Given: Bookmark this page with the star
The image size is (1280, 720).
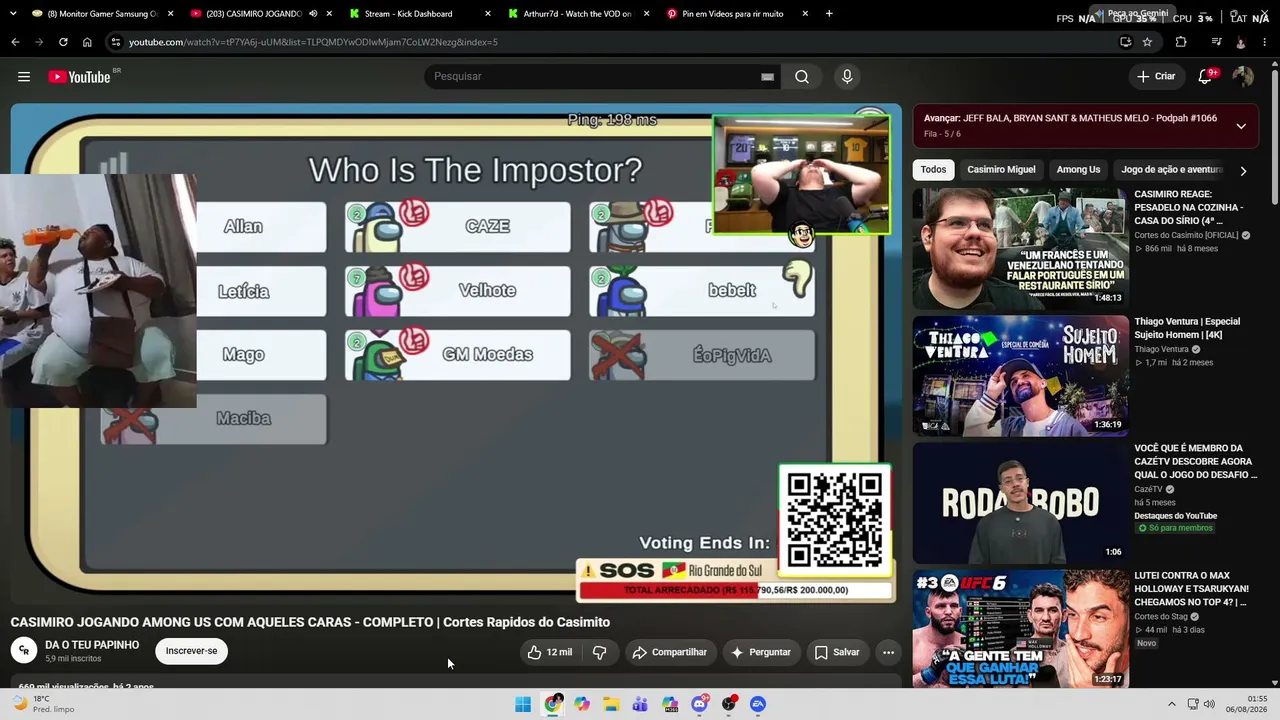Looking at the screenshot, I should (1147, 42).
